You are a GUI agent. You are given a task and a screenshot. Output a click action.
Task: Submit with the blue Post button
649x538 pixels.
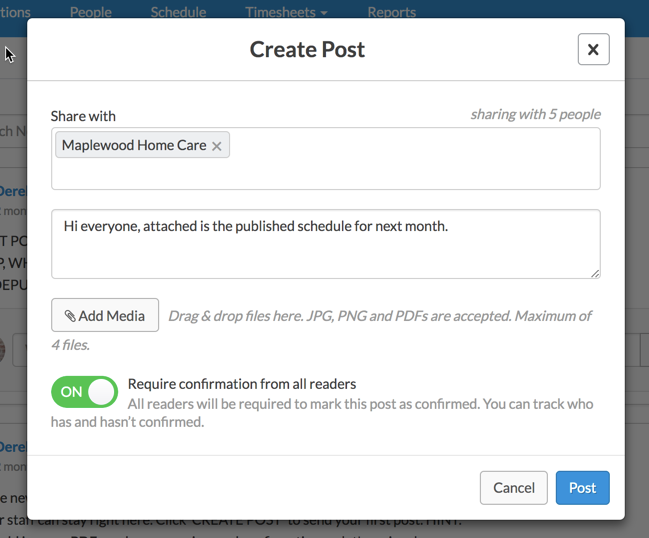(x=582, y=488)
